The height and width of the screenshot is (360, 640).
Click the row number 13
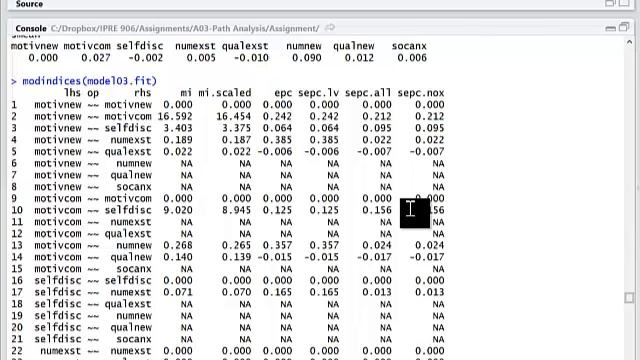click(x=17, y=245)
